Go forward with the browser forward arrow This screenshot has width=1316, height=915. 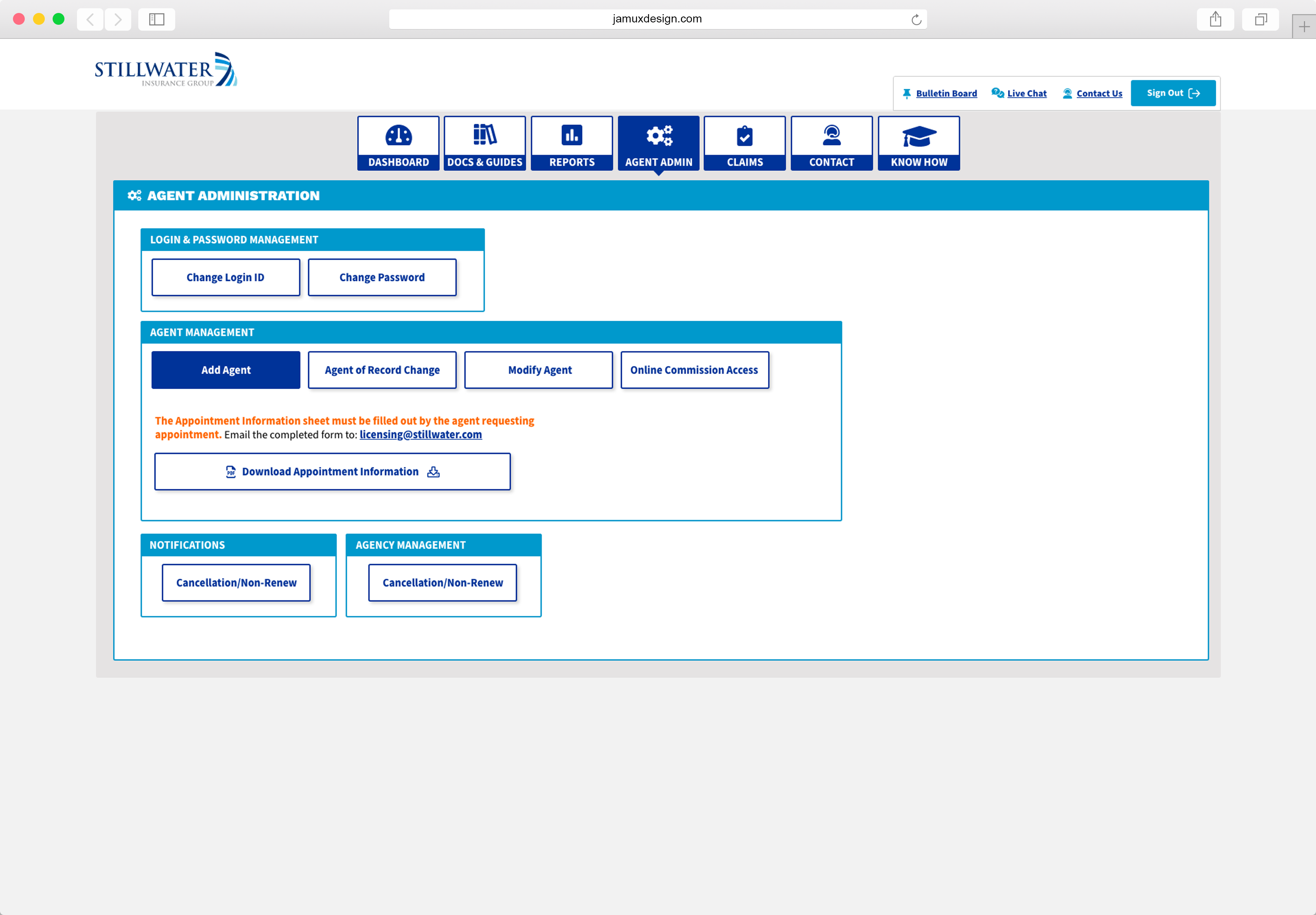pos(118,20)
